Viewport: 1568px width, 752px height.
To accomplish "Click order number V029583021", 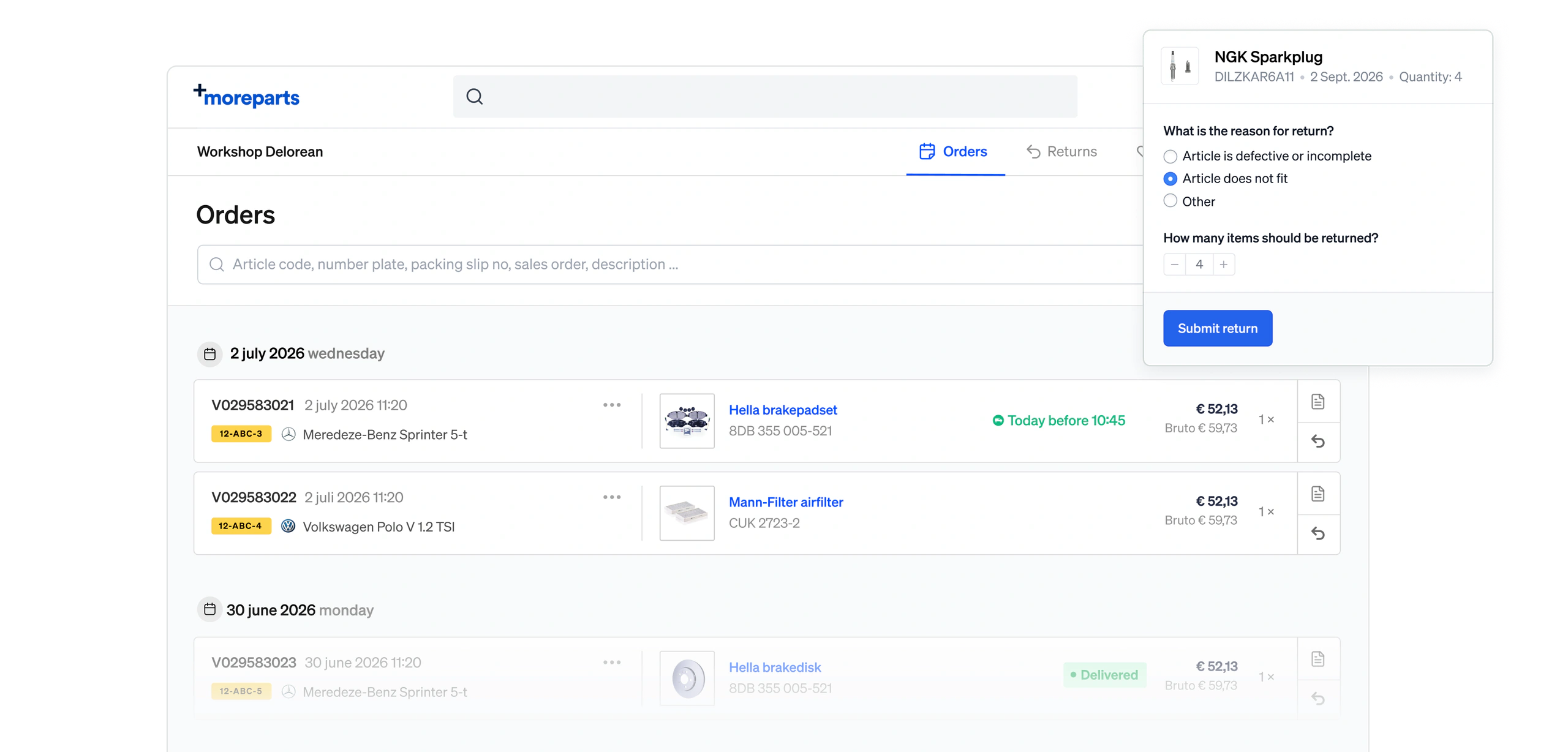I will pyautogui.click(x=252, y=405).
